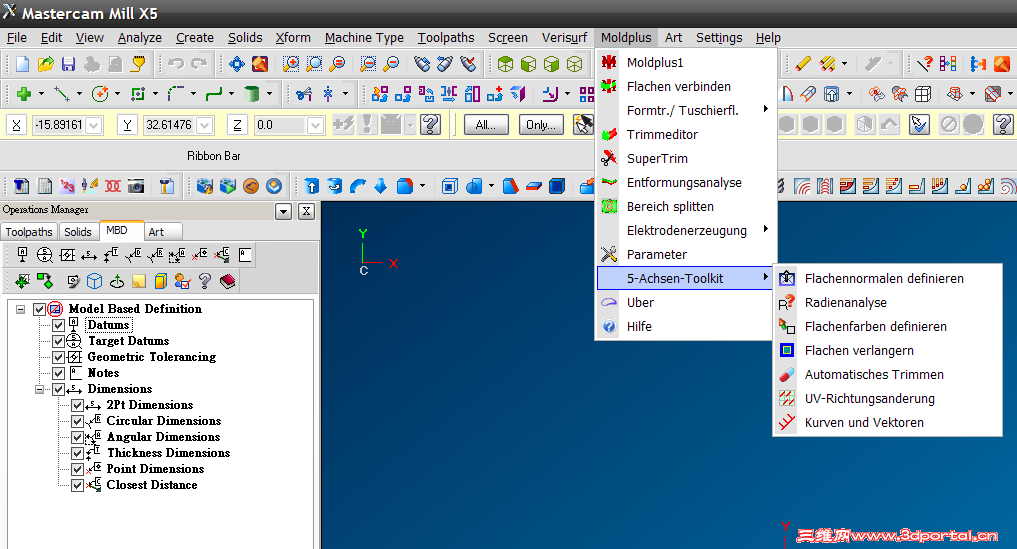
Task: Click the camera icon in lower toolbar
Action: [x=136, y=187]
